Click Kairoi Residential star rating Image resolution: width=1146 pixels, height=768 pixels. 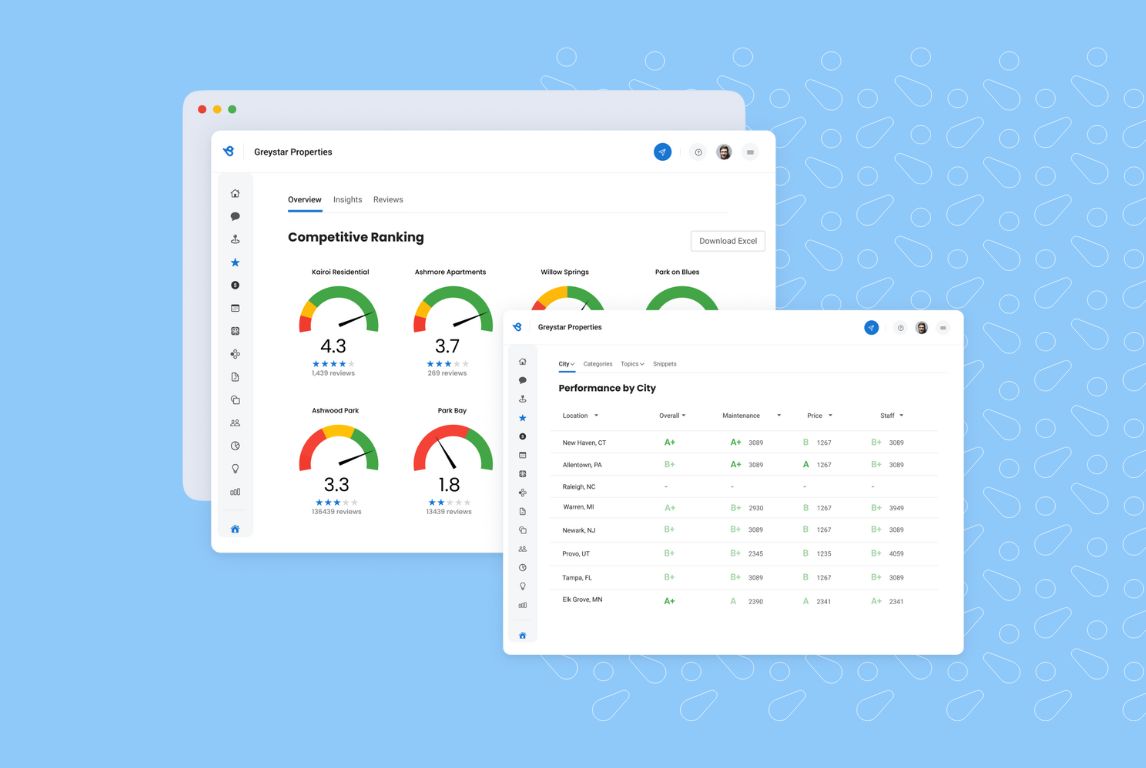[333, 364]
